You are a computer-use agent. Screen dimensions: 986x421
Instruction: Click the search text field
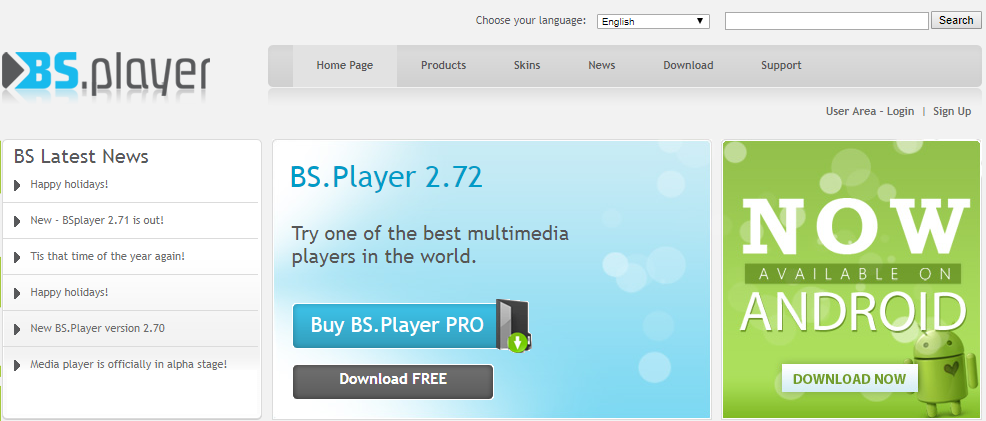[826, 21]
